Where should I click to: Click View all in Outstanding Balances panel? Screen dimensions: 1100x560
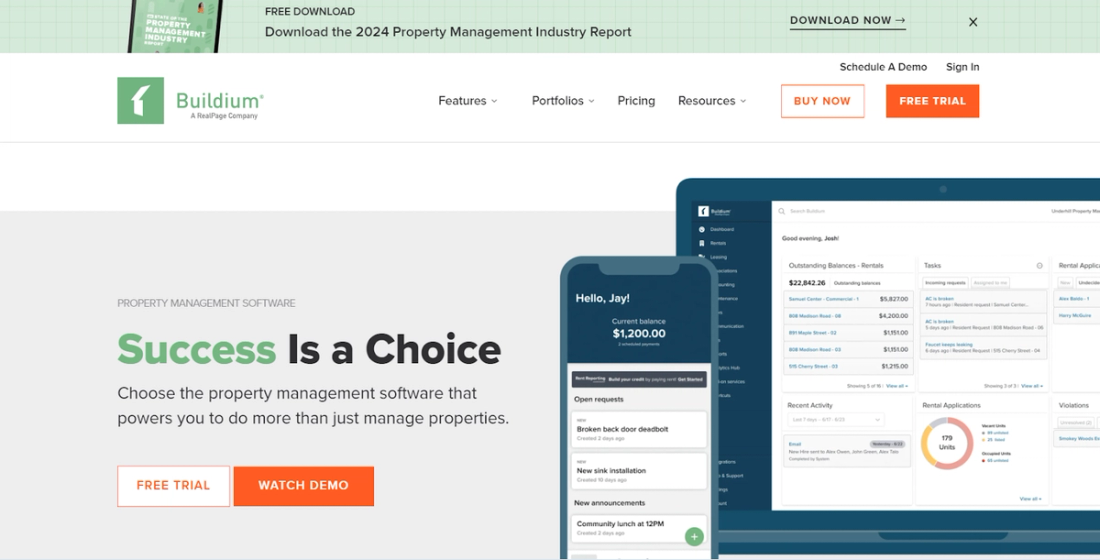[897, 386]
